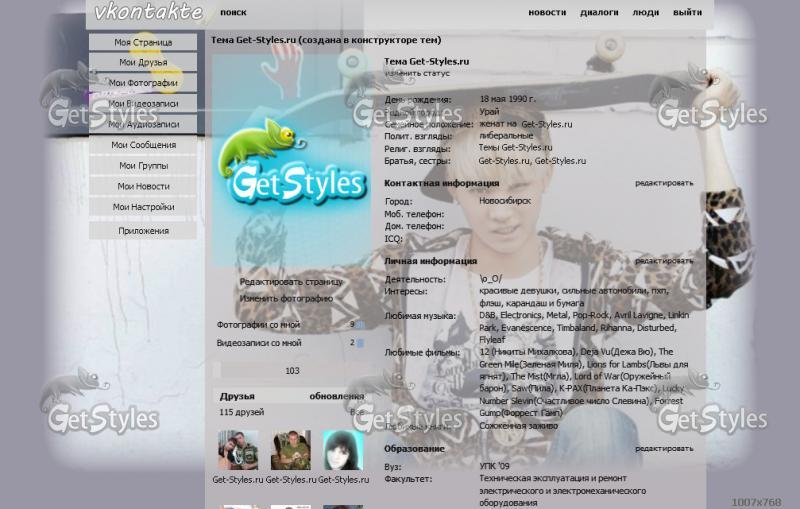
Task: Click the vkontakte logo
Action: click(148, 13)
